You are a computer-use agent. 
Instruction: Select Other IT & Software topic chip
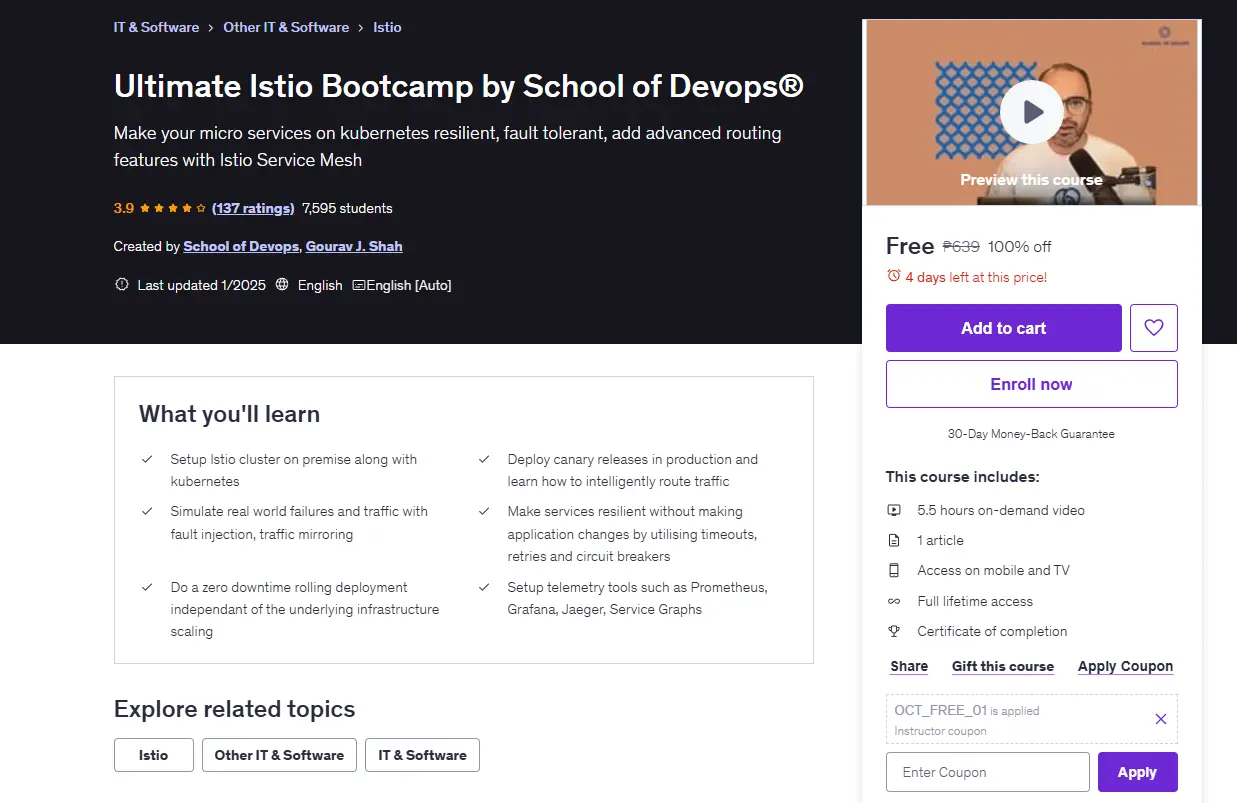coord(279,755)
